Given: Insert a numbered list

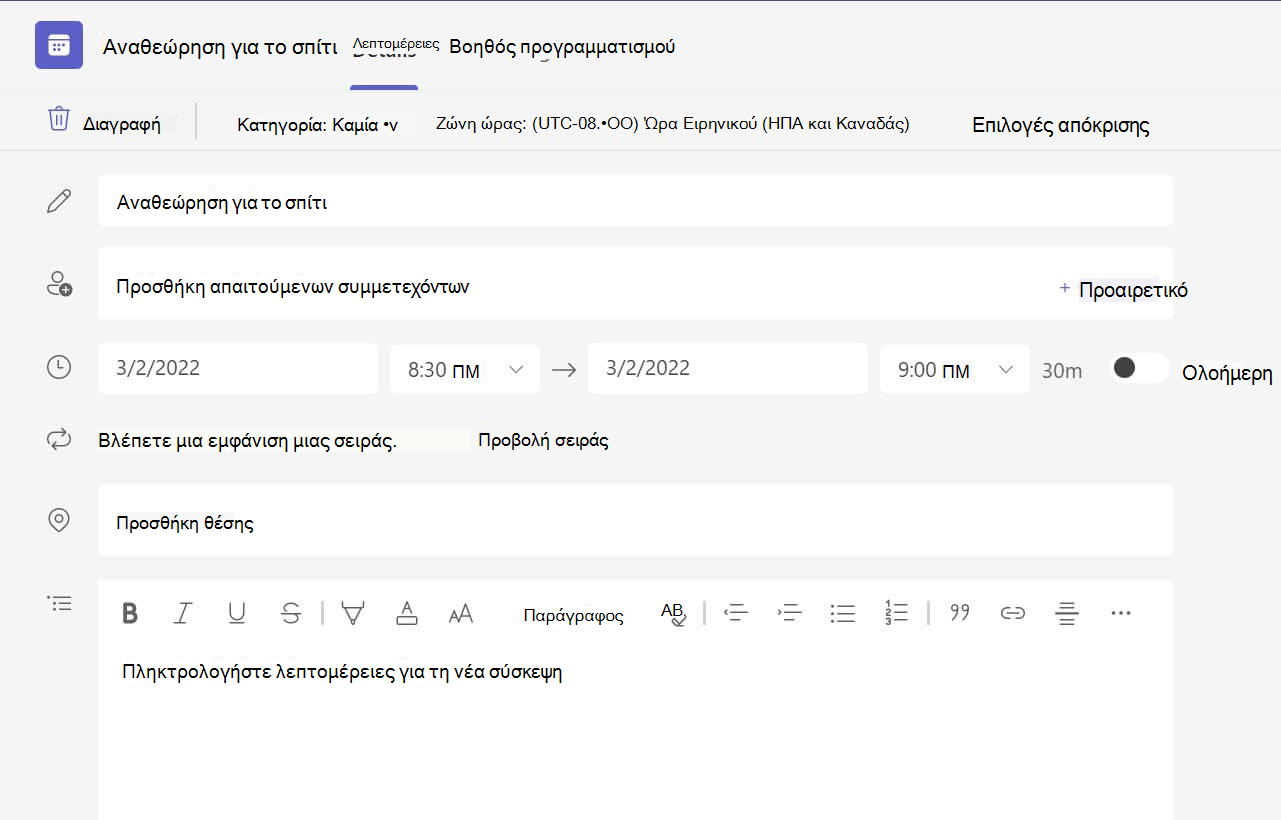Looking at the screenshot, I should [896, 613].
